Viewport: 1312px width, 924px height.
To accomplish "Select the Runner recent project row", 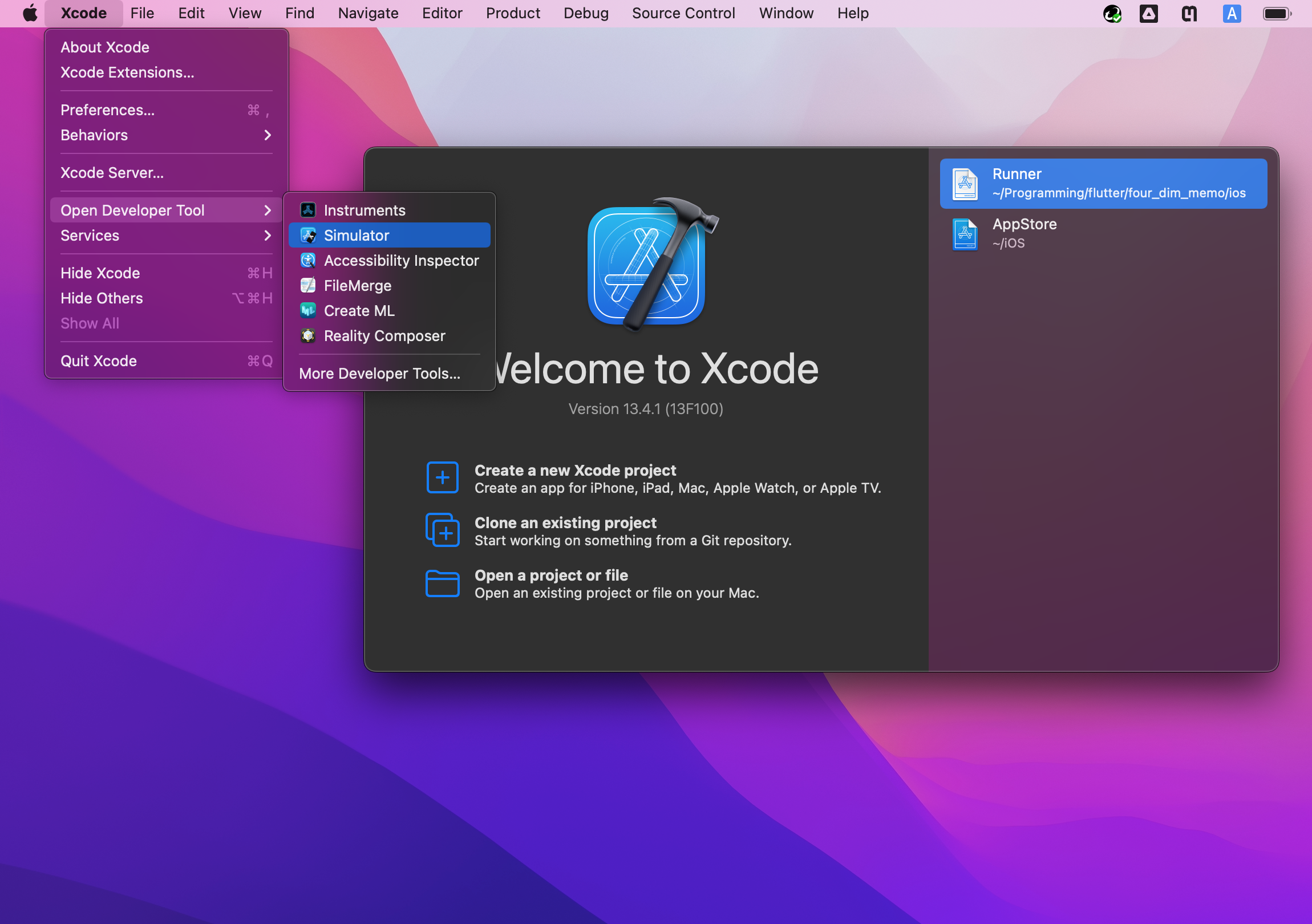I will (1103, 184).
